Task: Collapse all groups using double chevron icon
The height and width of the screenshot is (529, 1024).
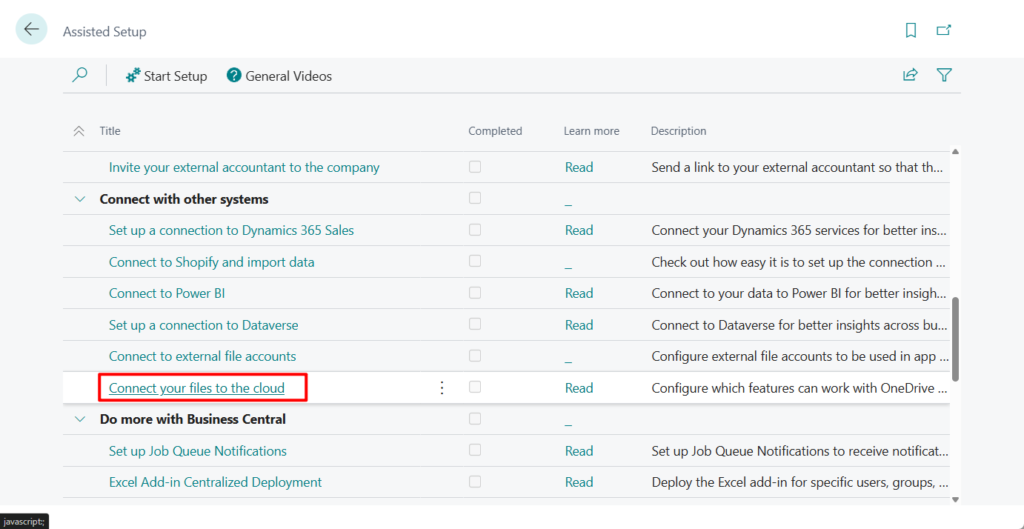Action: [x=79, y=131]
